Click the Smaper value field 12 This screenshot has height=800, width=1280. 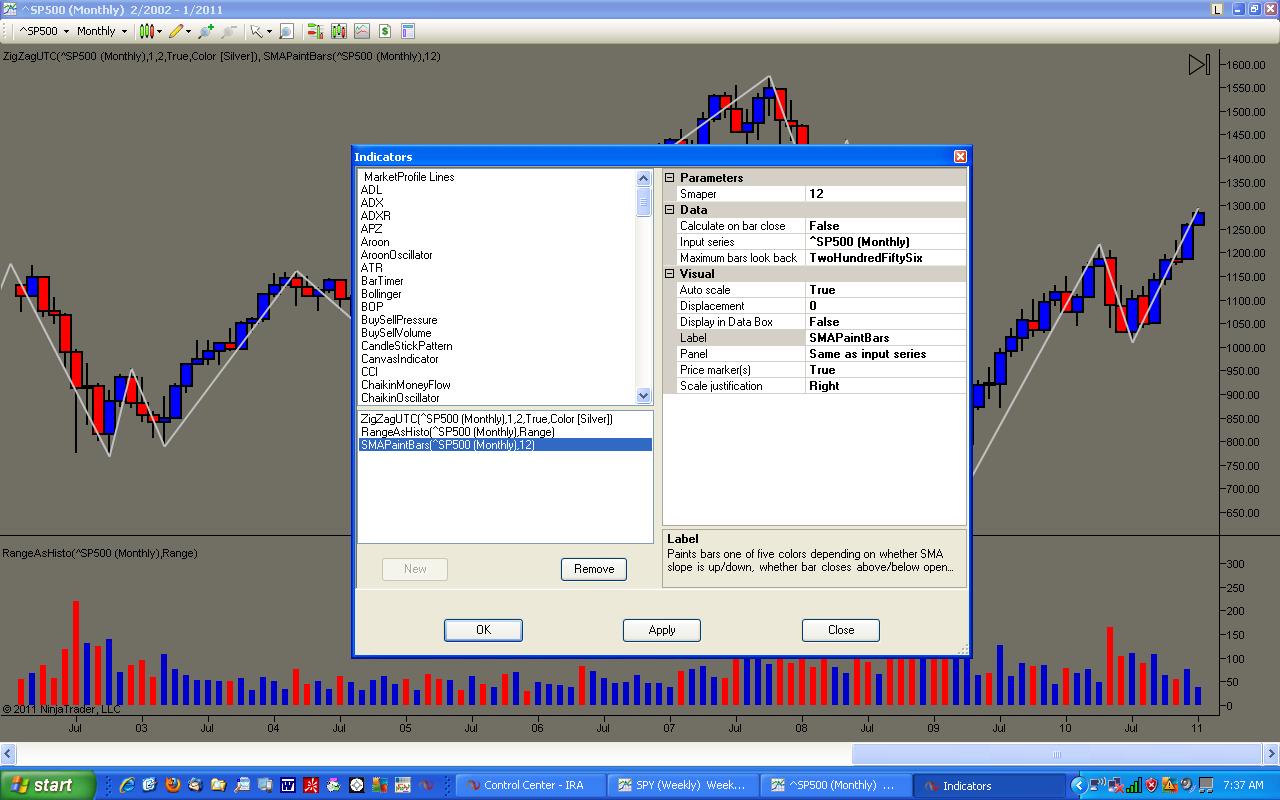click(885, 194)
